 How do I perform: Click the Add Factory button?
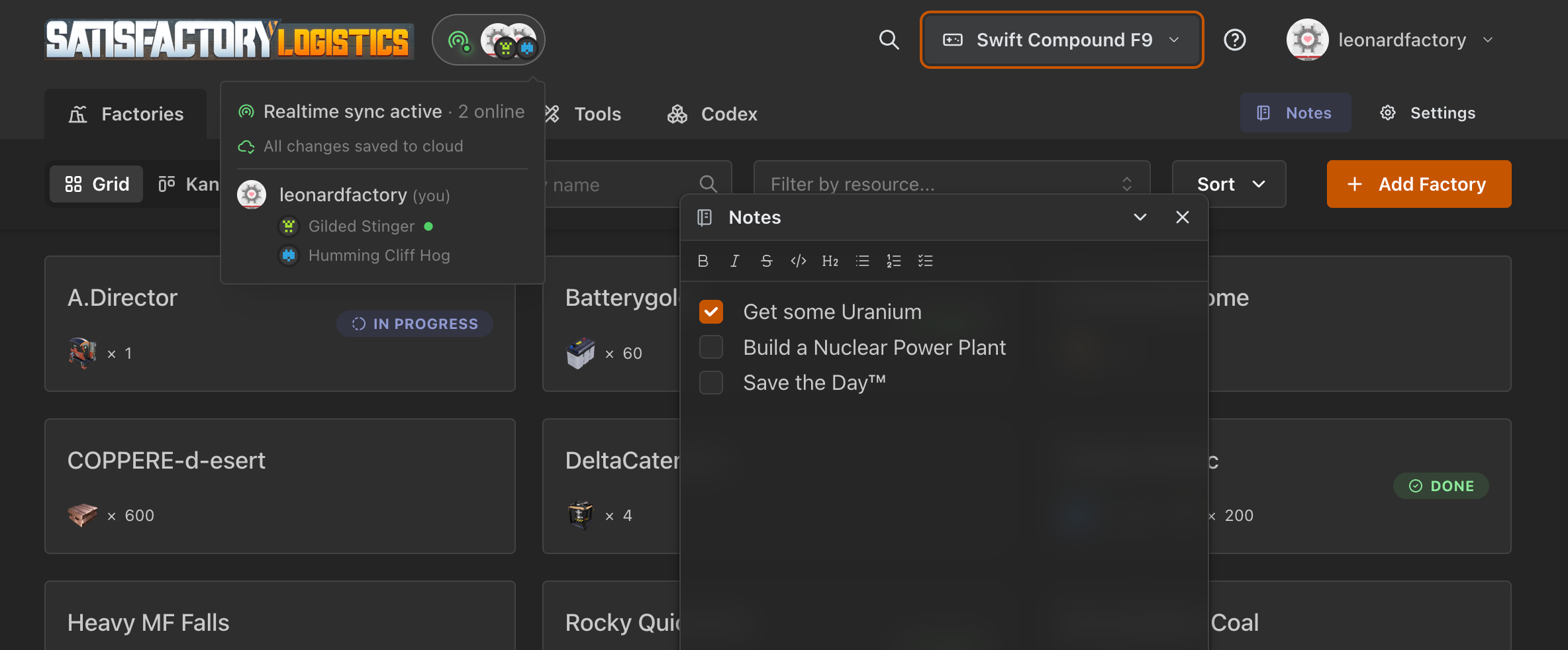[1419, 184]
